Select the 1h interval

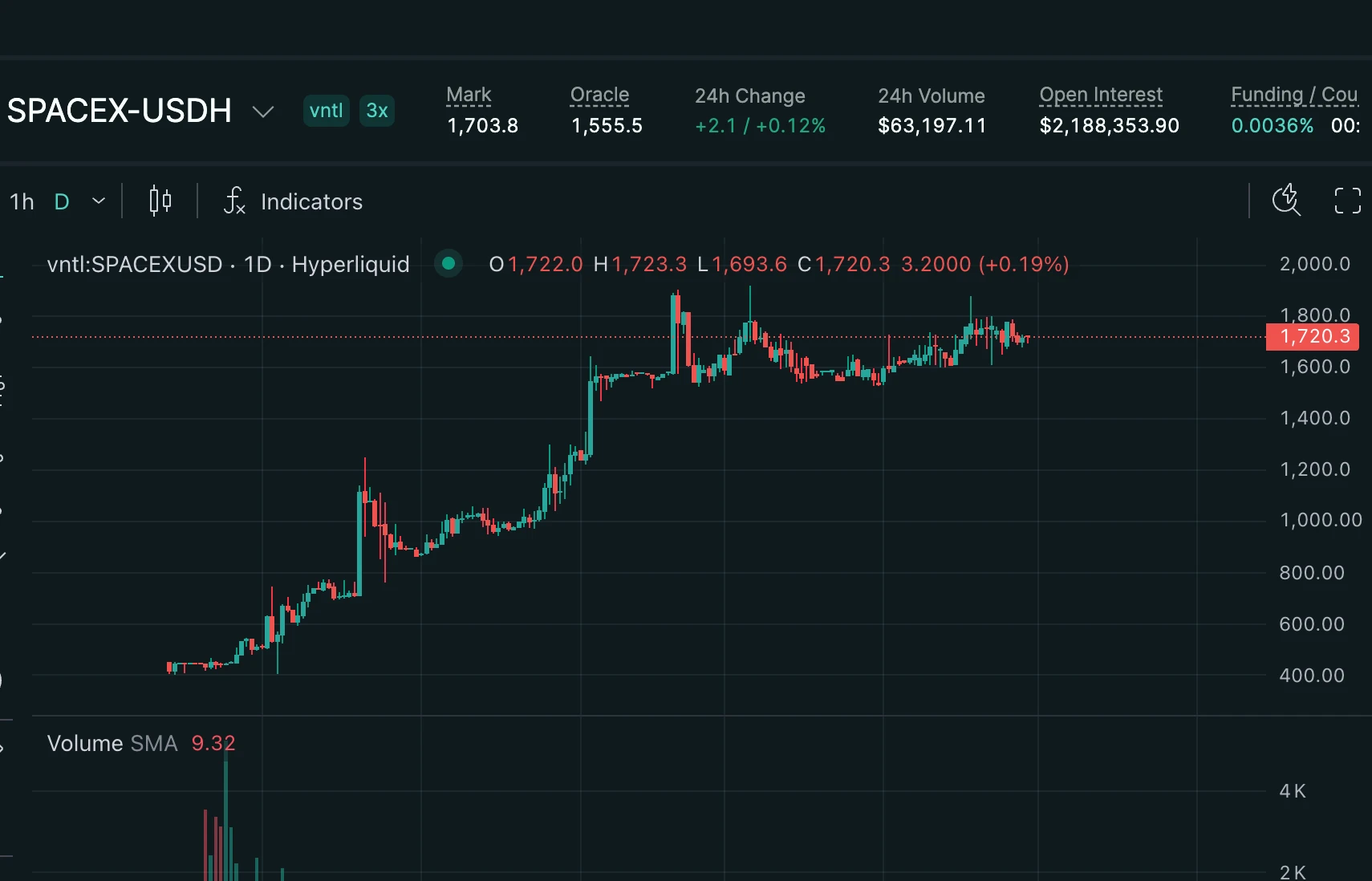coord(22,201)
